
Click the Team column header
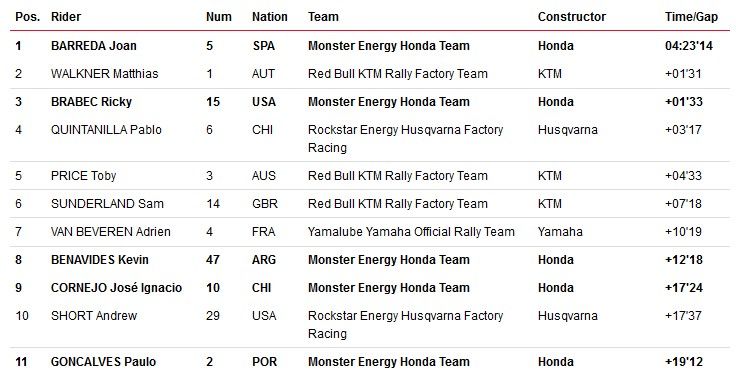pos(323,17)
